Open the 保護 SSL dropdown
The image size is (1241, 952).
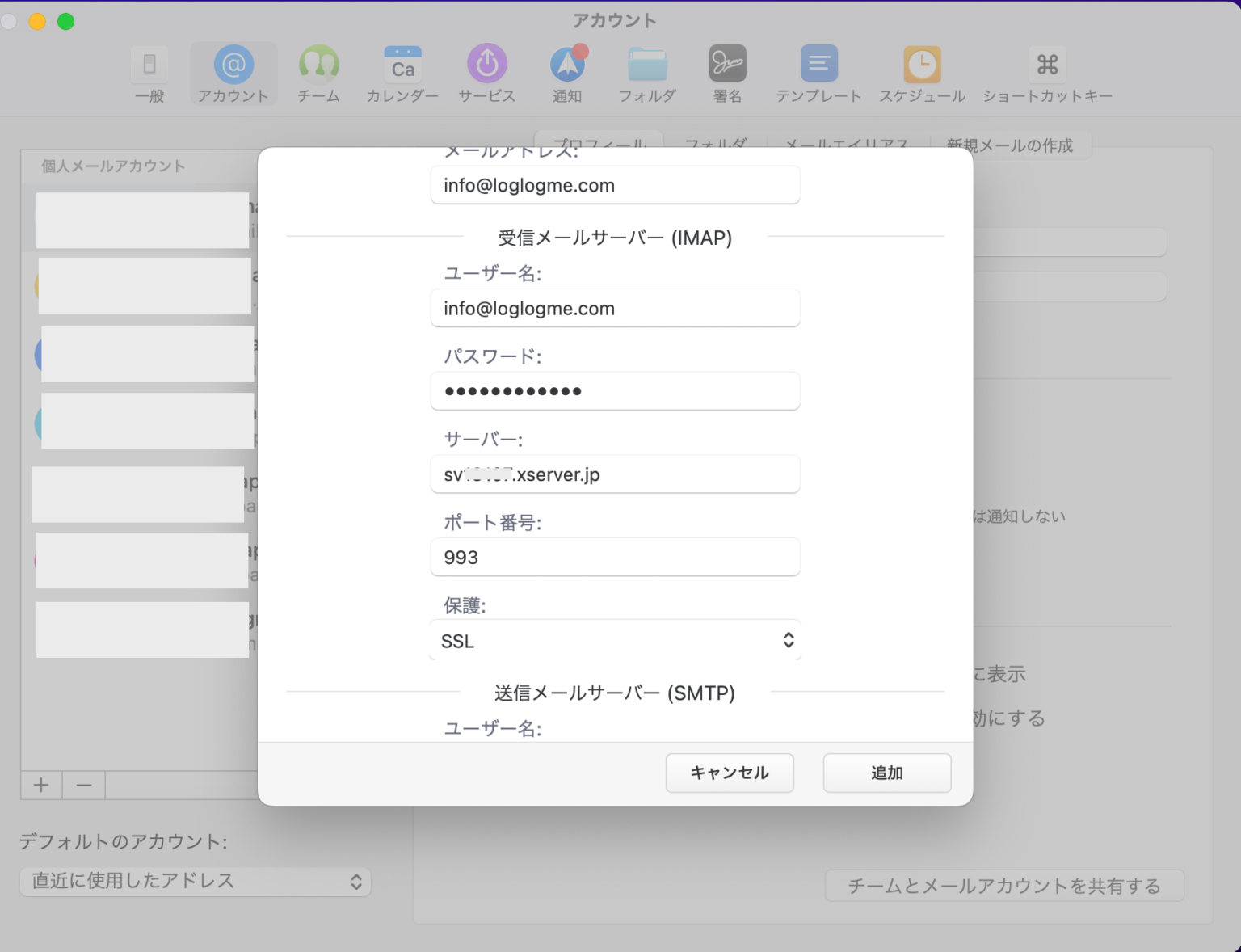click(614, 640)
